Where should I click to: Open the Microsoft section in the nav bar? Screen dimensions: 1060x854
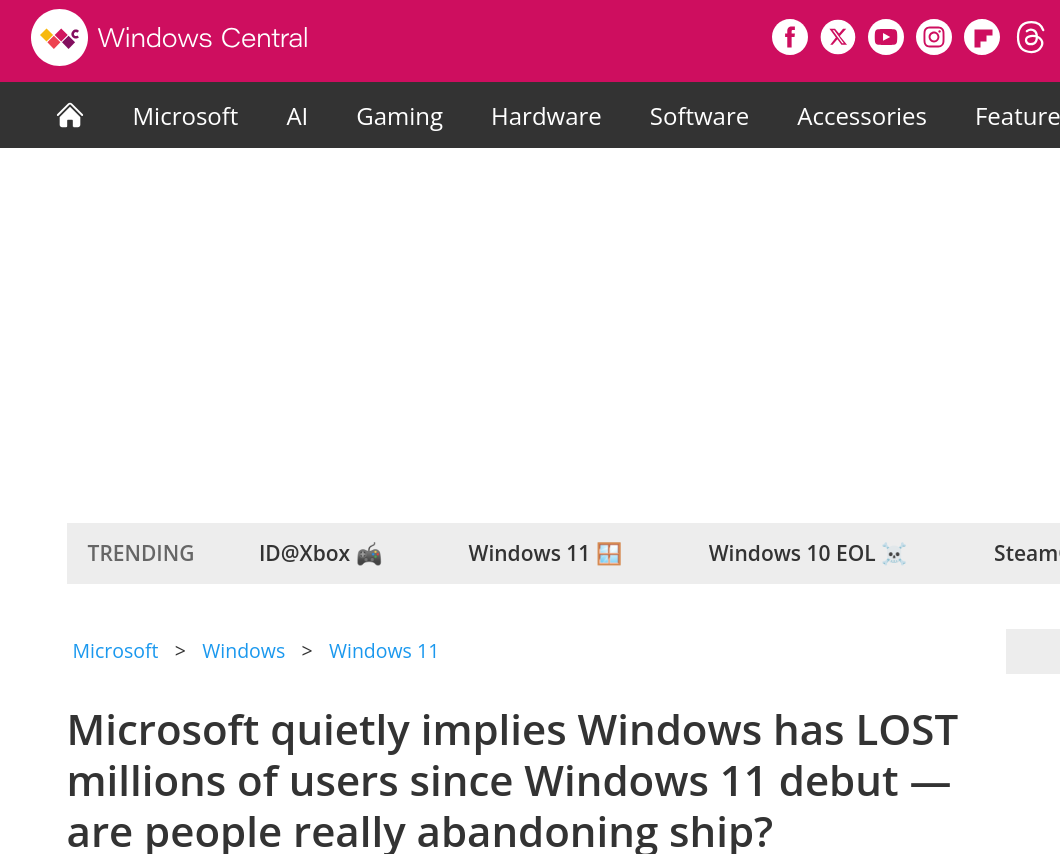(x=185, y=116)
